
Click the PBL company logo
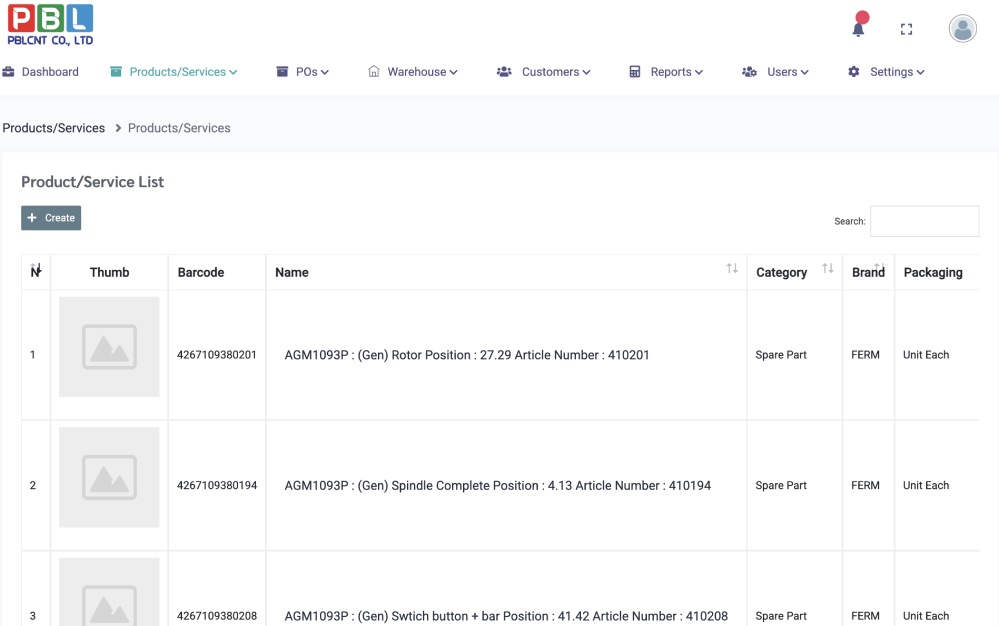(50, 25)
